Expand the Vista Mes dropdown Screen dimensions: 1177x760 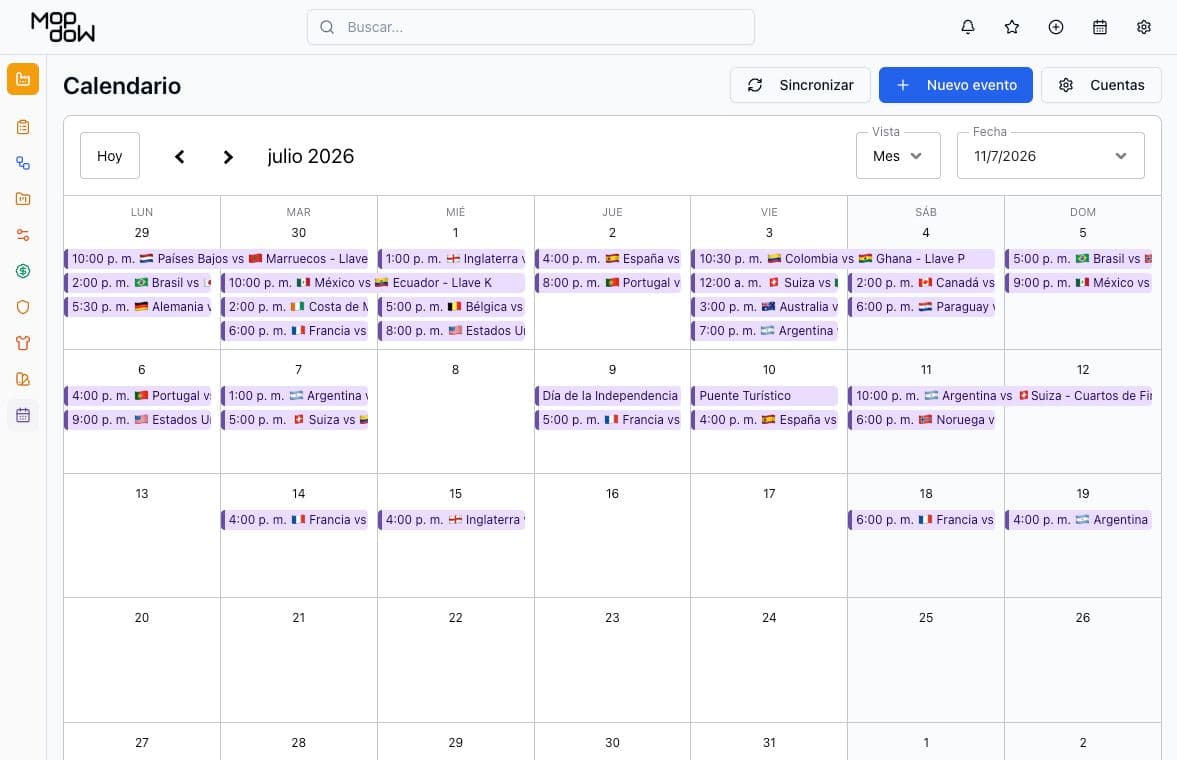tap(898, 155)
